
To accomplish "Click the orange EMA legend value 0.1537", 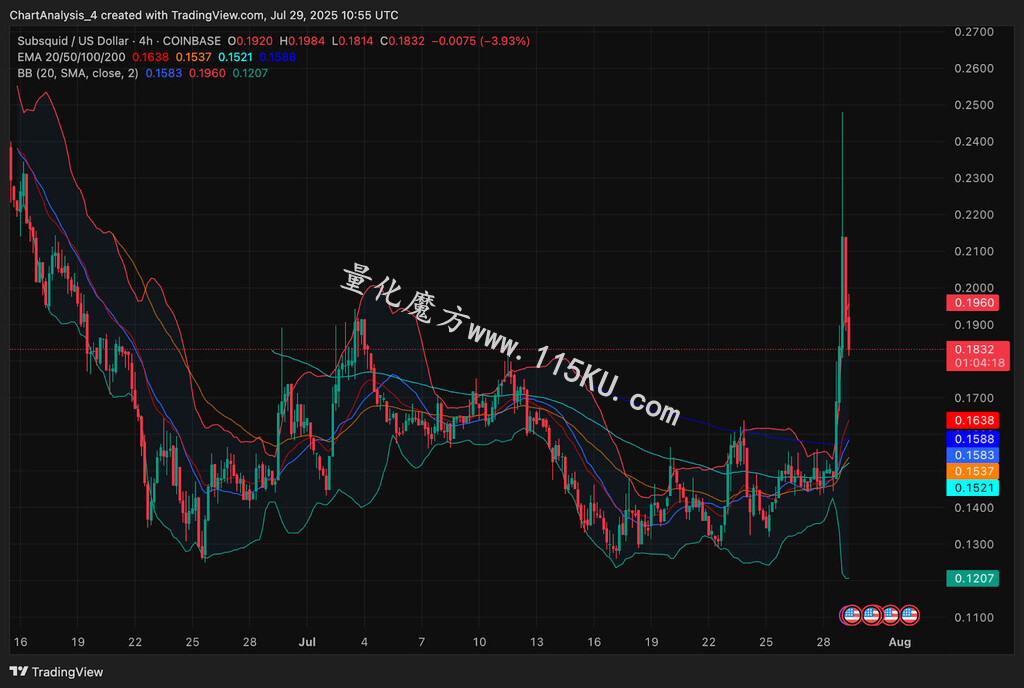I will (193, 57).
